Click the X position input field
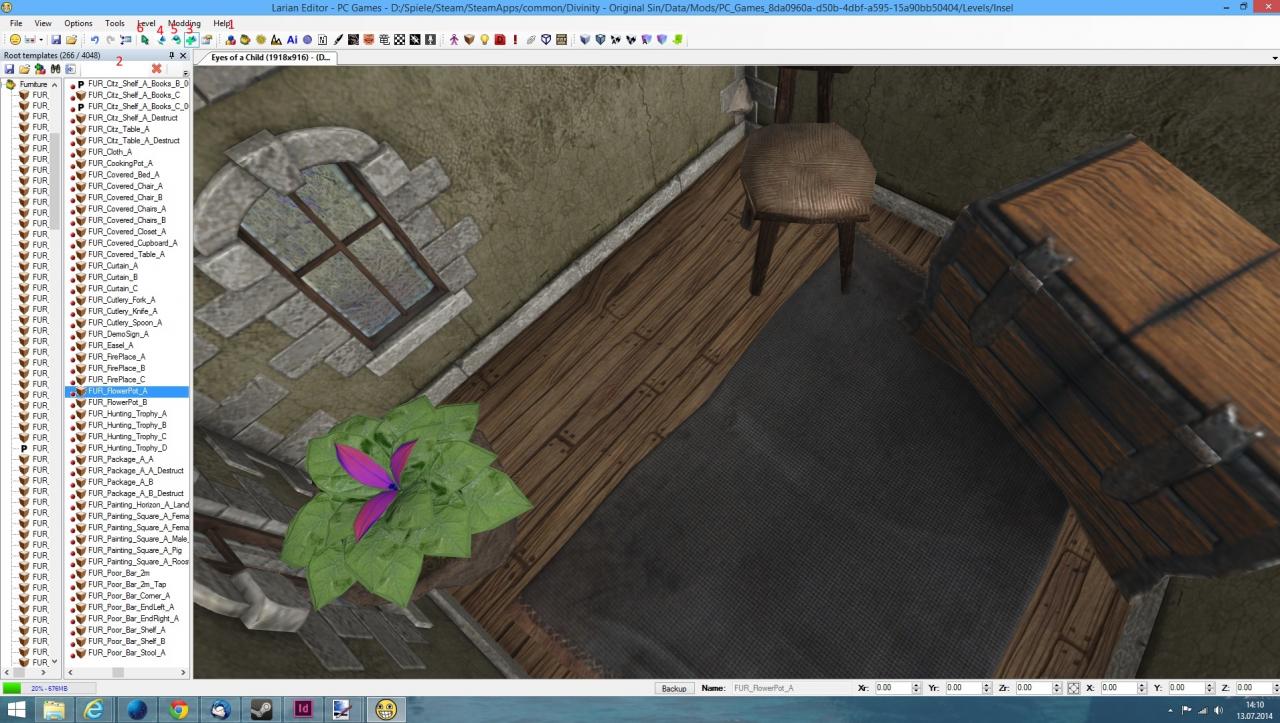Image resolution: width=1280 pixels, height=723 pixels. [1117, 688]
